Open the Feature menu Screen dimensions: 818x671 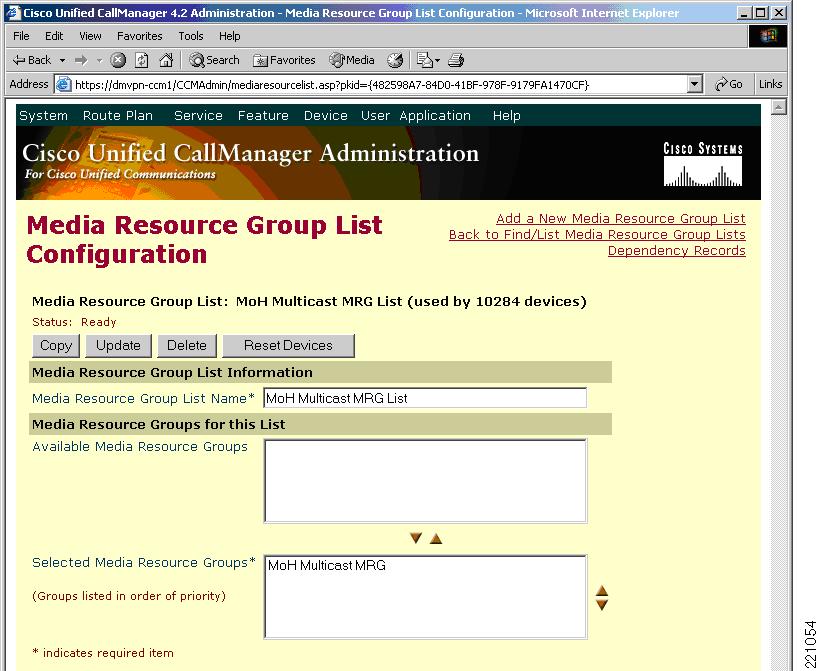click(263, 116)
